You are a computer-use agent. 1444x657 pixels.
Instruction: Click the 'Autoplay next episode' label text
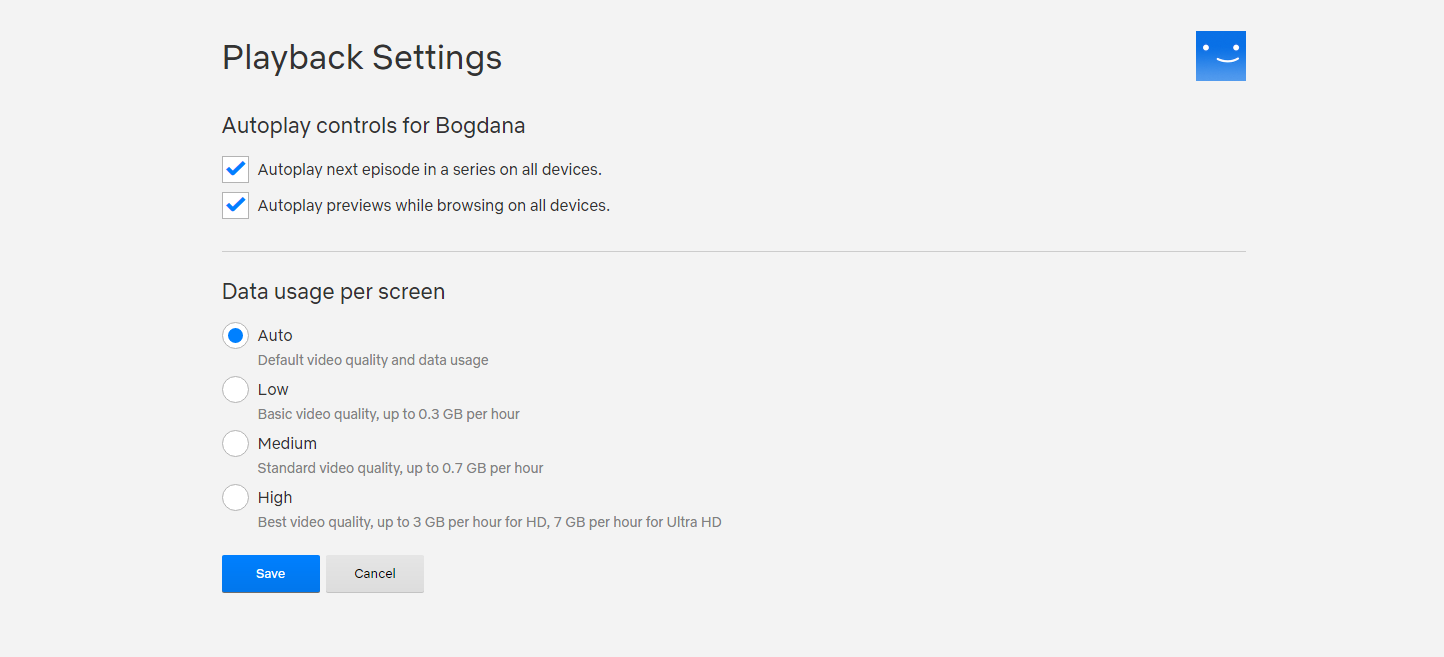click(430, 169)
